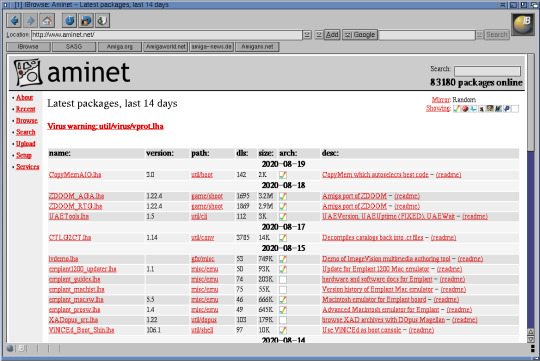Open the Services link in the sidebar
Viewport: 540px width, 361px height.
pos(28,167)
